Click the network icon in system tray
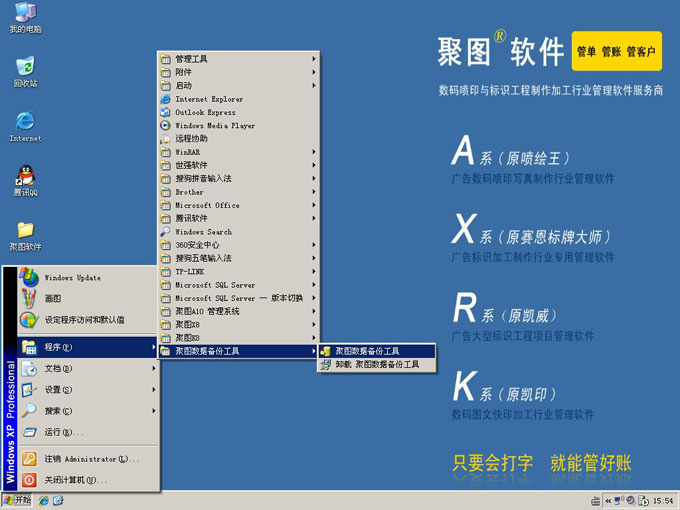Image resolution: width=680 pixels, height=510 pixels. pos(619,501)
